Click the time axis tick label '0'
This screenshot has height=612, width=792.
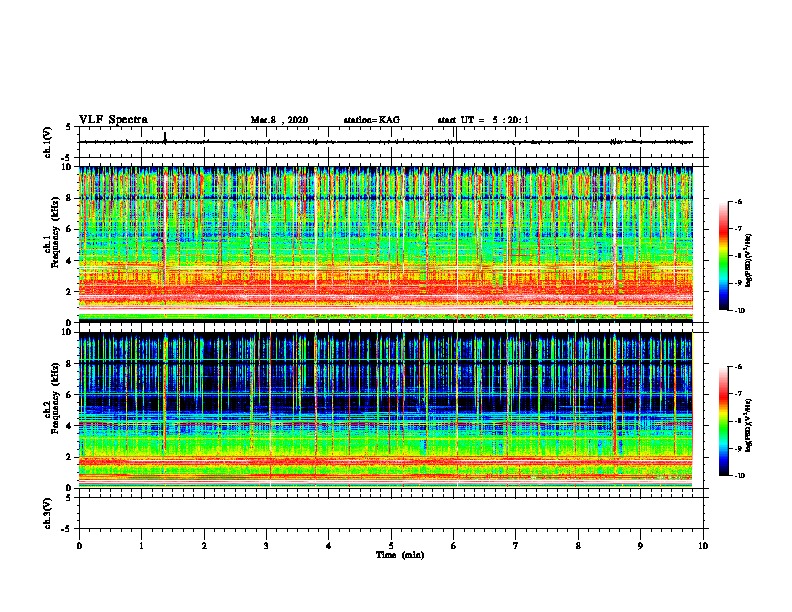[79, 546]
